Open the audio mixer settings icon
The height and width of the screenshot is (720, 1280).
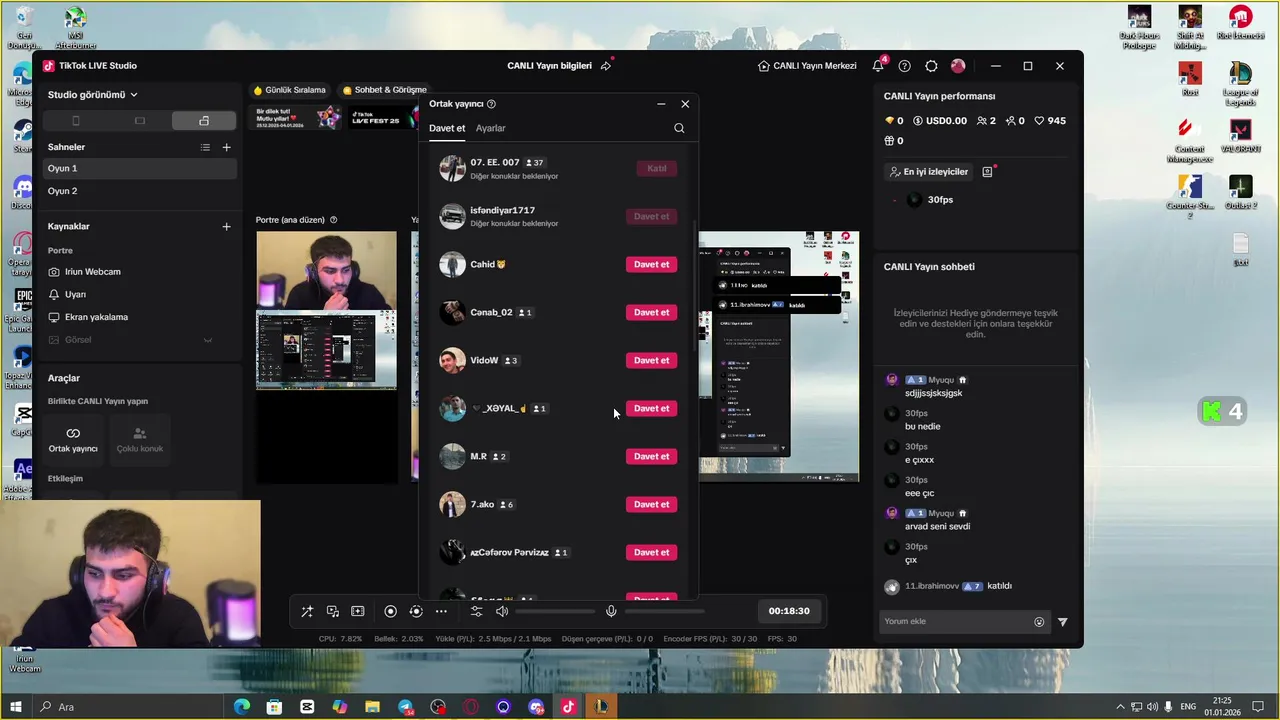click(476, 611)
